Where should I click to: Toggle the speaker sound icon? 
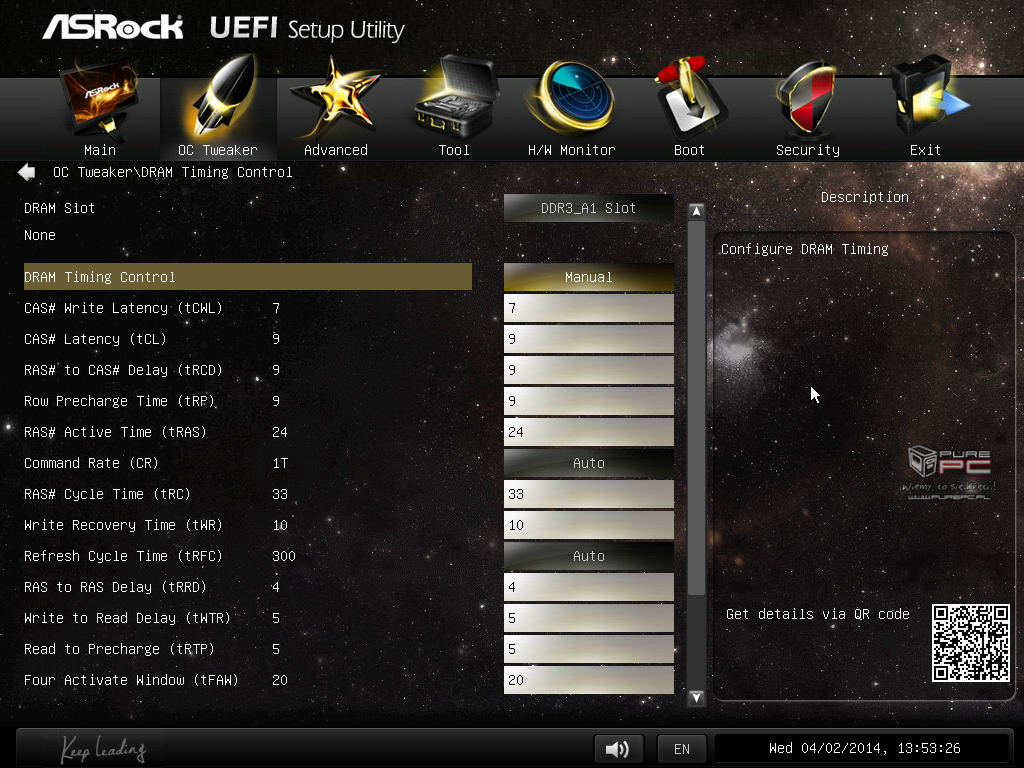click(618, 748)
